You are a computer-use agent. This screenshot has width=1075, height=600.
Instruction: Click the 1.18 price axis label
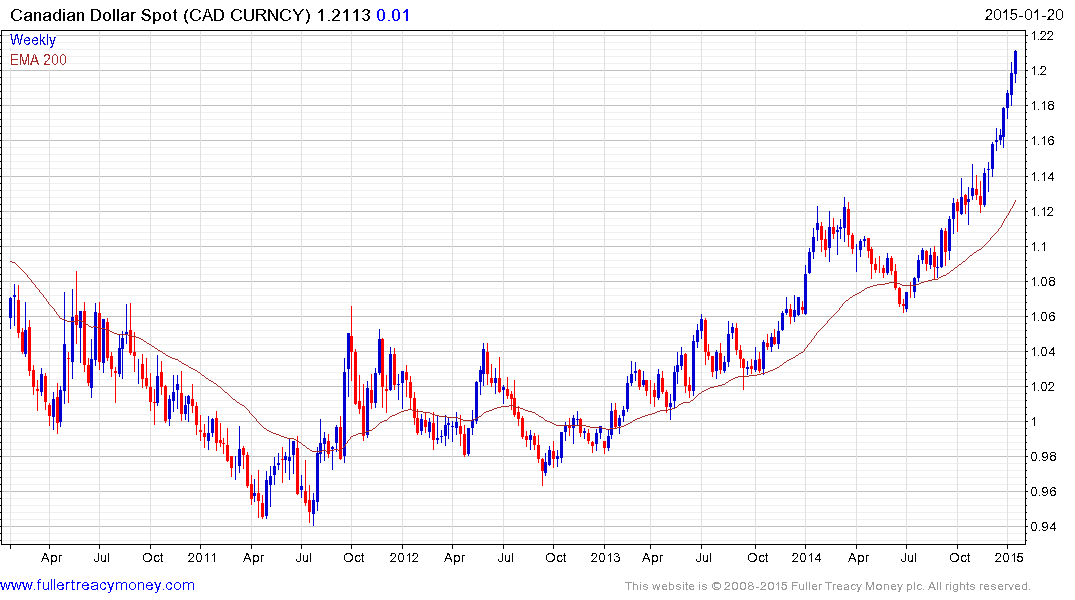click(x=1043, y=106)
